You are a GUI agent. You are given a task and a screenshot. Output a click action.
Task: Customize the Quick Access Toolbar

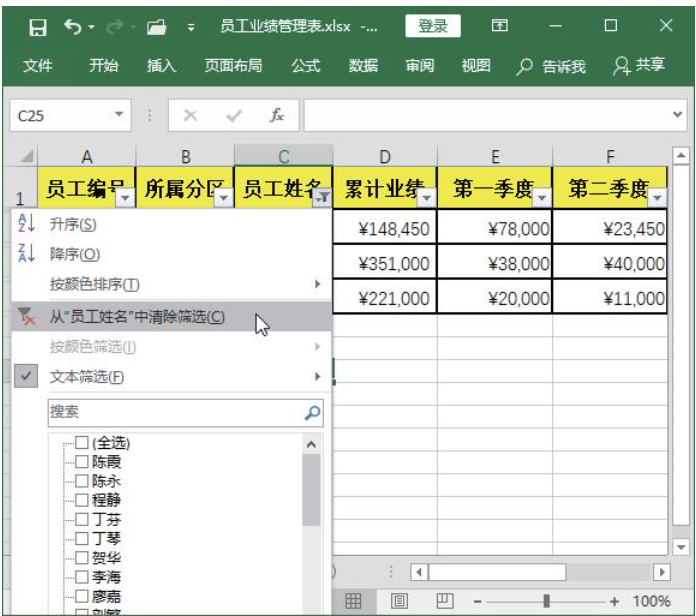[x=191, y=28]
